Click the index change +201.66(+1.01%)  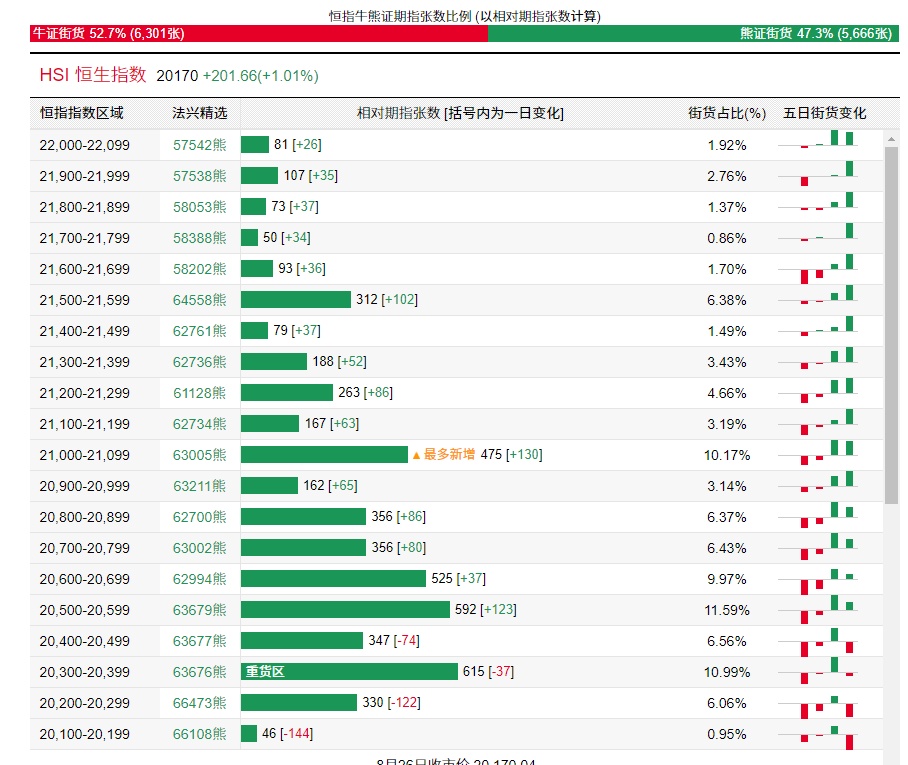click(x=261, y=76)
